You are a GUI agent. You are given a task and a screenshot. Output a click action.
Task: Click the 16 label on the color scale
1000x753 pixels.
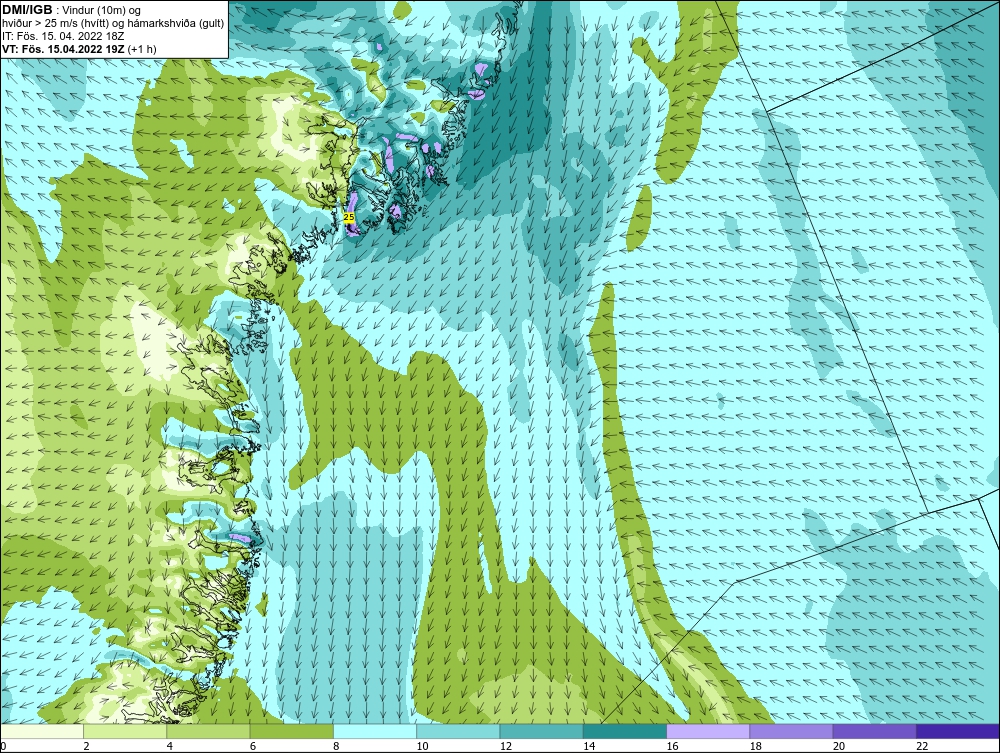click(672, 747)
